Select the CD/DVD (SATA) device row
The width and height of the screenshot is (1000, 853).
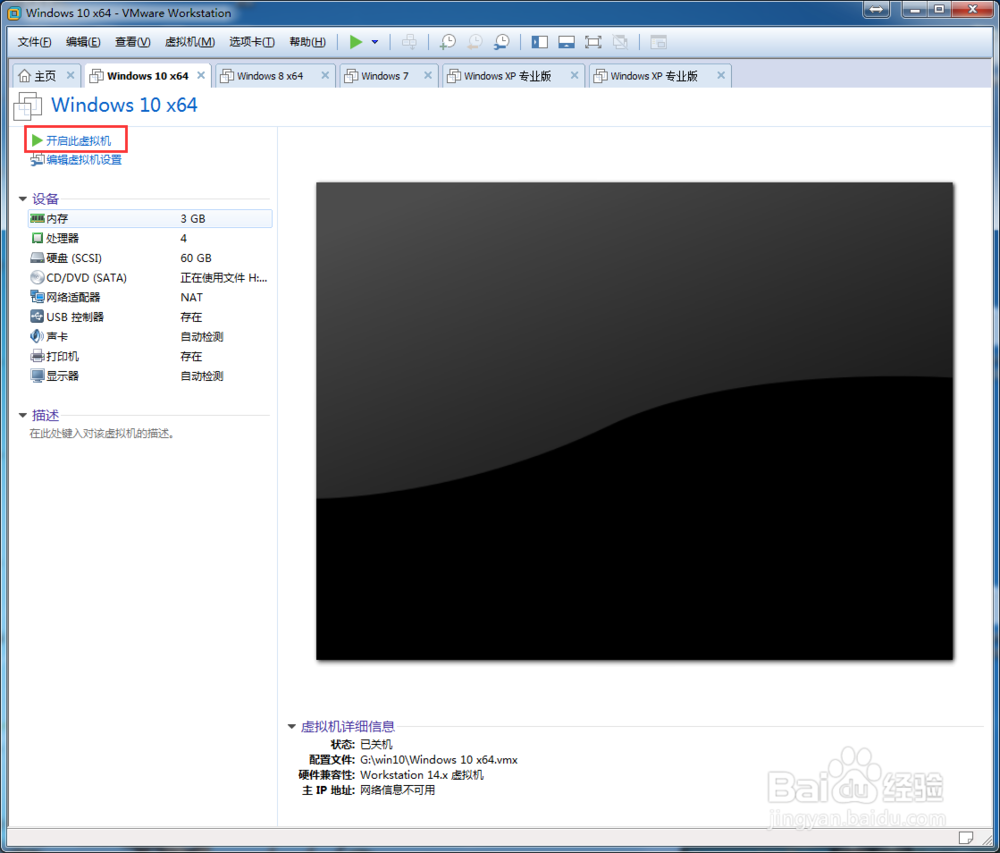click(x=151, y=278)
